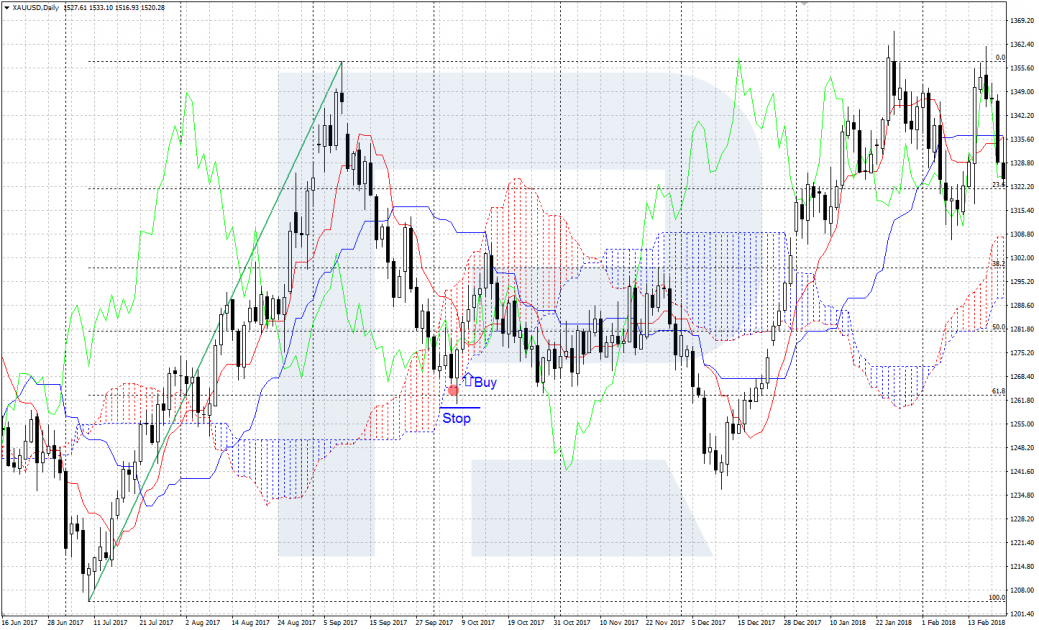
Task: Click the 10 Nov 2017 date label
Action: coord(619,623)
